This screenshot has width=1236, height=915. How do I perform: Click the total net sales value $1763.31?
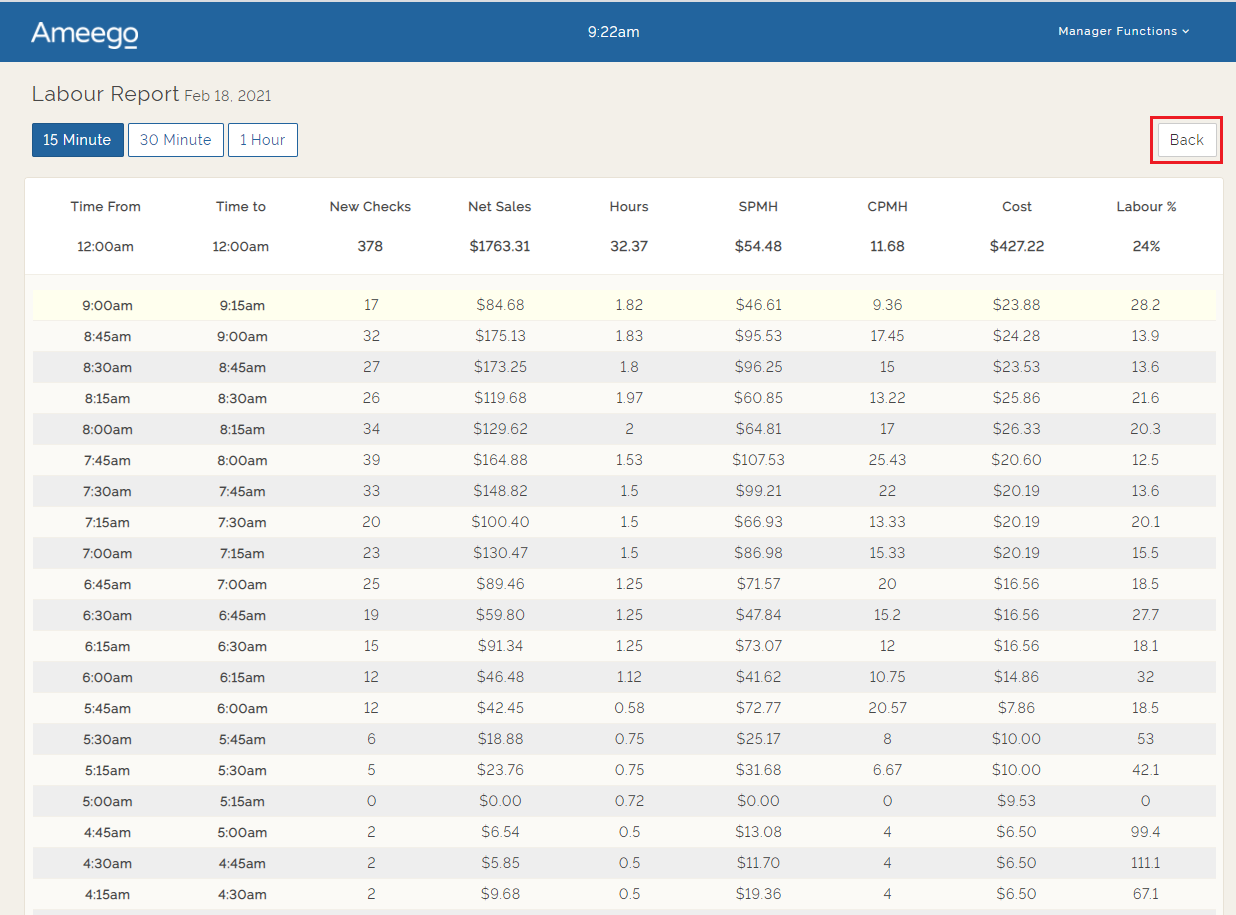tap(499, 246)
